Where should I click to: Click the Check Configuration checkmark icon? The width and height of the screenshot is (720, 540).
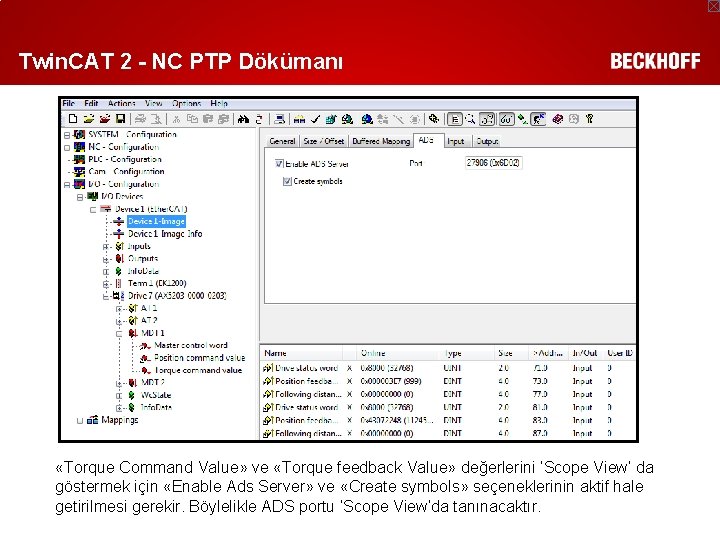(x=315, y=119)
